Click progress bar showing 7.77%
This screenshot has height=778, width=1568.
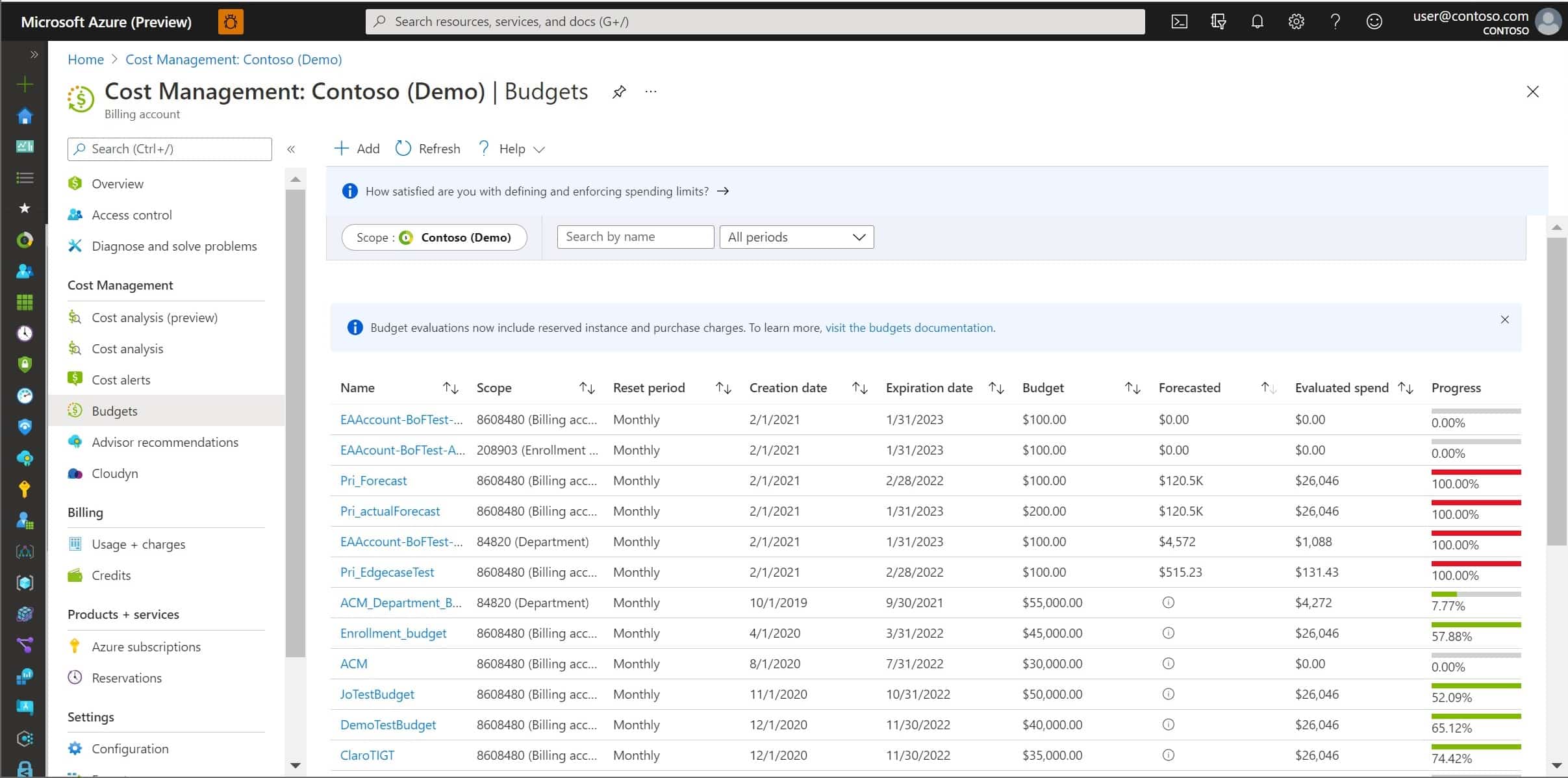(1476, 594)
